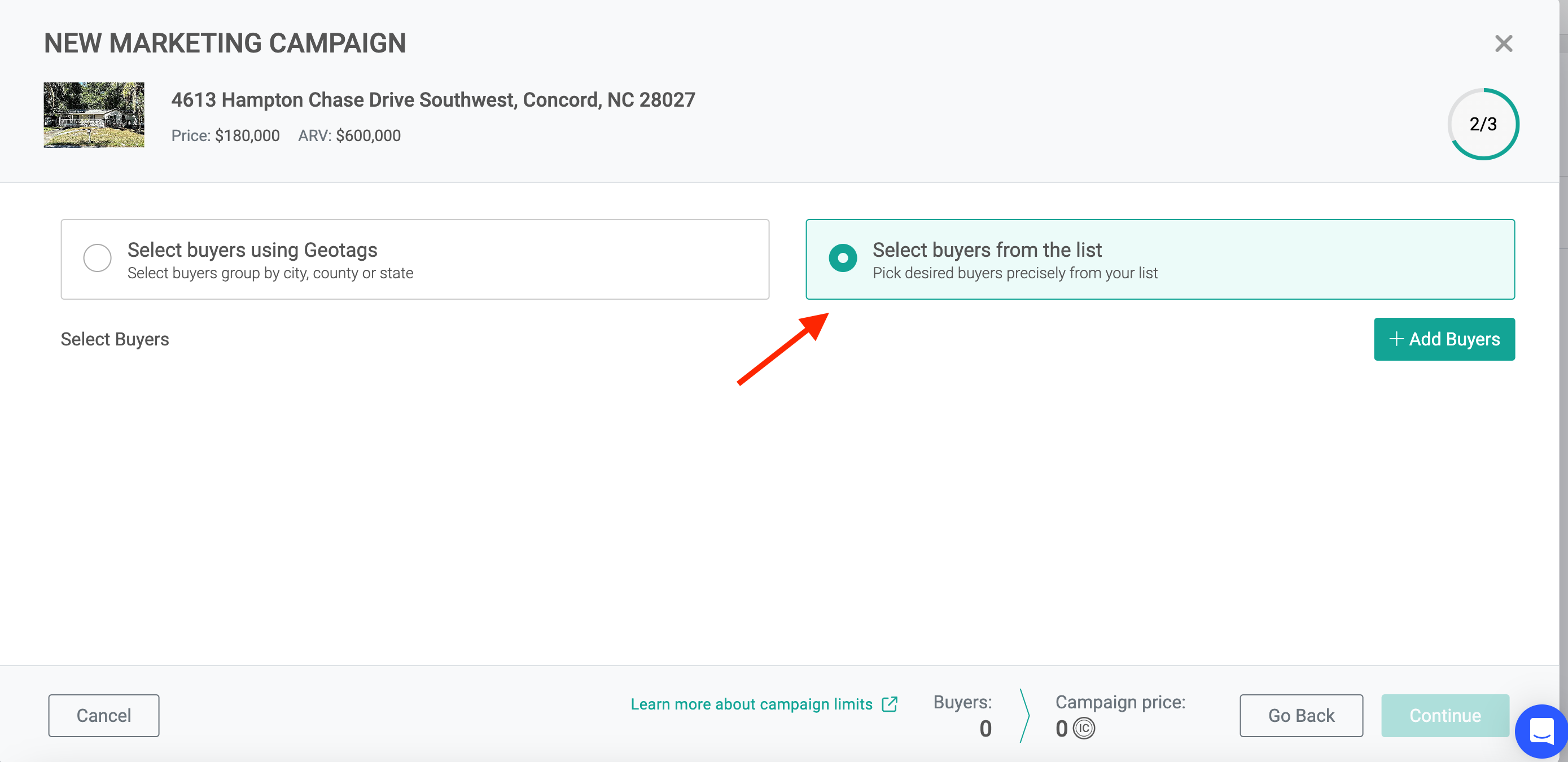Select buyers using Geotags radio button
The width and height of the screenshot is (1568, 762).
click(x=98, y=258)
